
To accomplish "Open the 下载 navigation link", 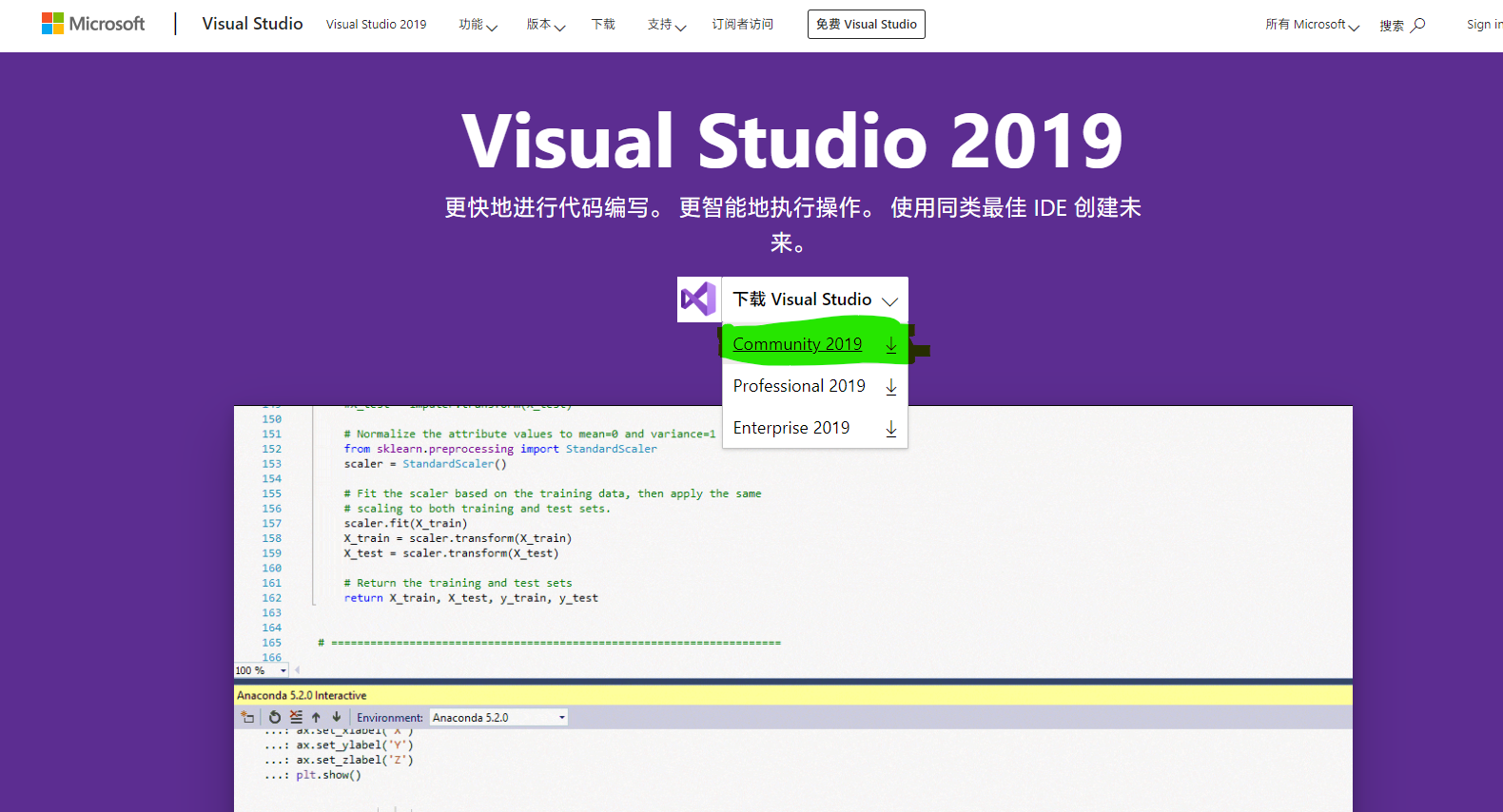I will click(603, 25).
